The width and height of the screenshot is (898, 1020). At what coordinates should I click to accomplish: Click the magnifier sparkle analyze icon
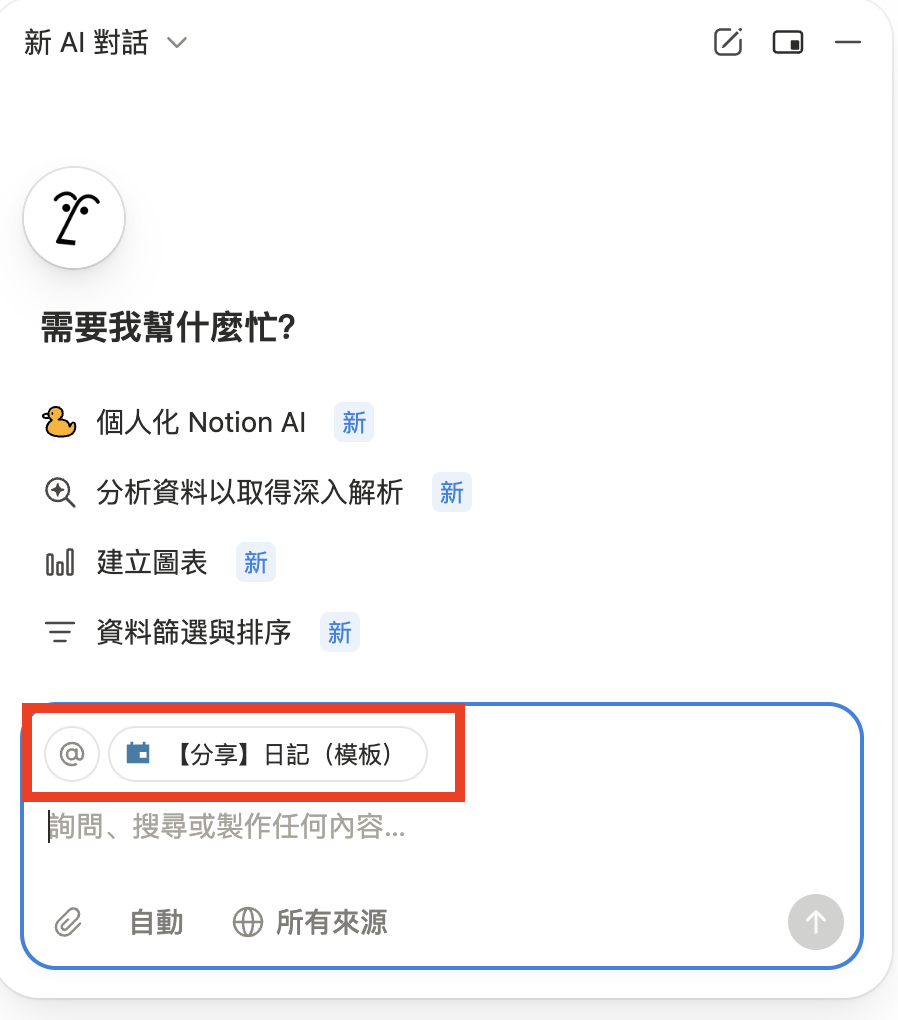pos(60,492)
